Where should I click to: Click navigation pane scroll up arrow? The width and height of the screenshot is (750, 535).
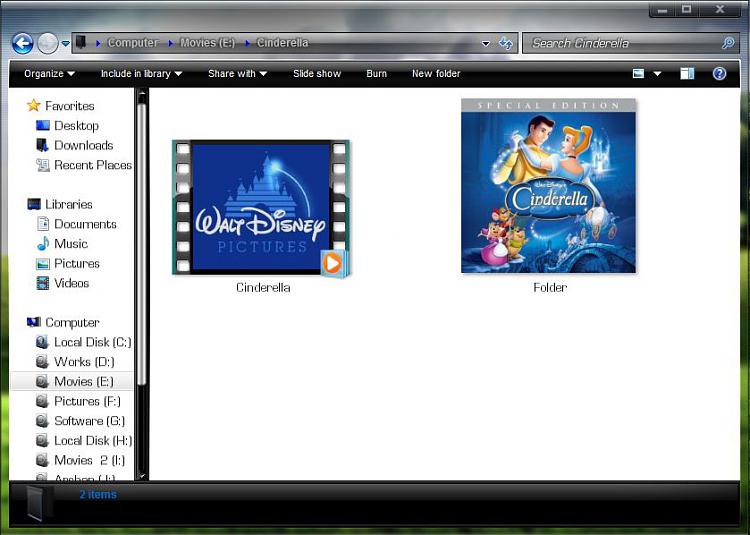tap(142, 95)
